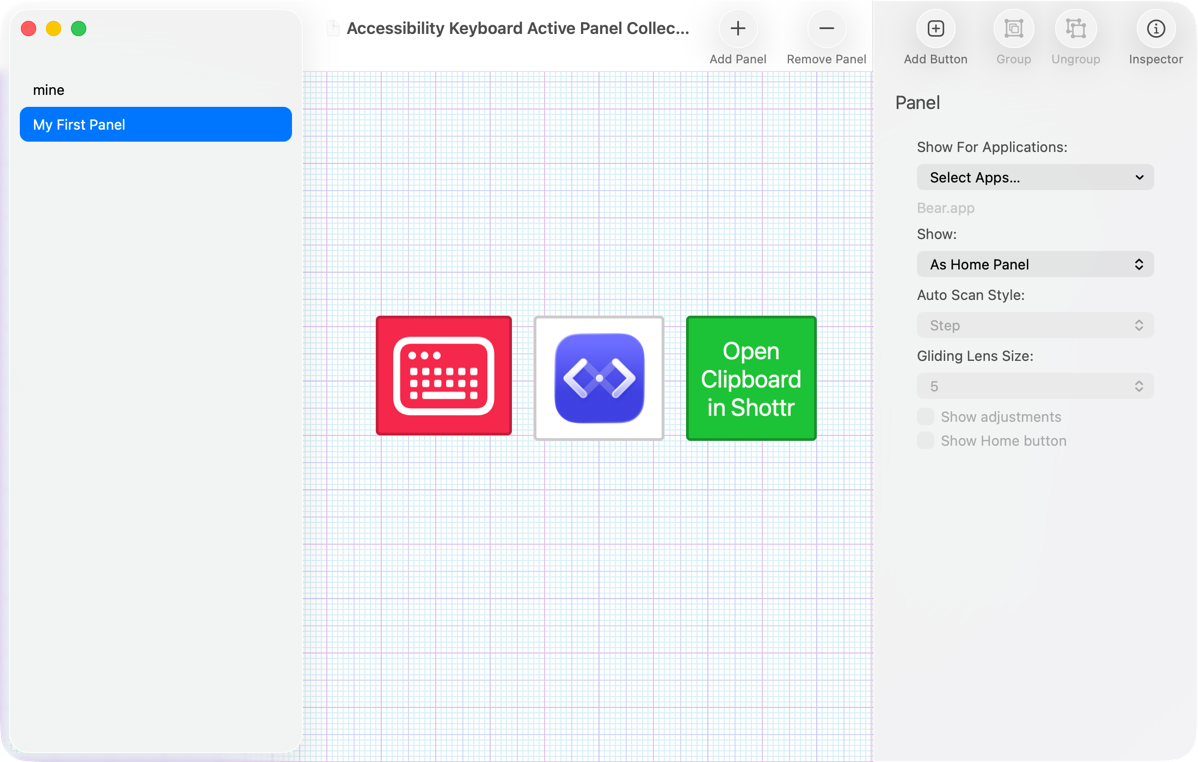Click the Bear.app label under Select Apps
Screen dimensions: 1198x762
coord(946,208)
